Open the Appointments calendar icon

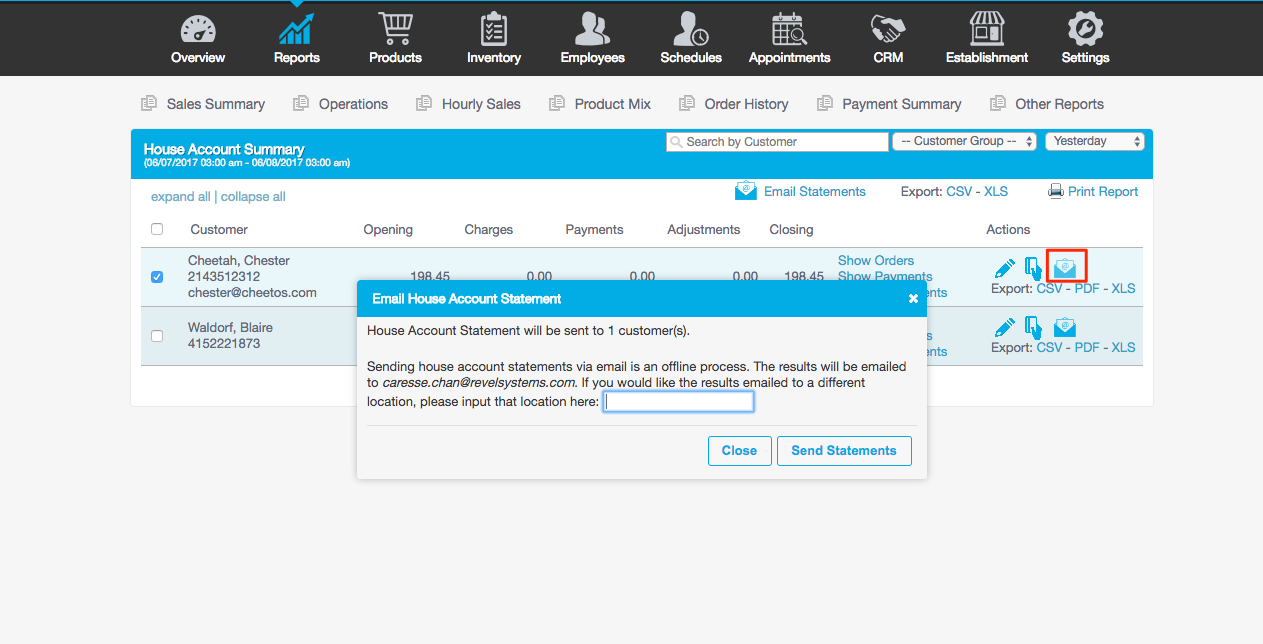789,28
